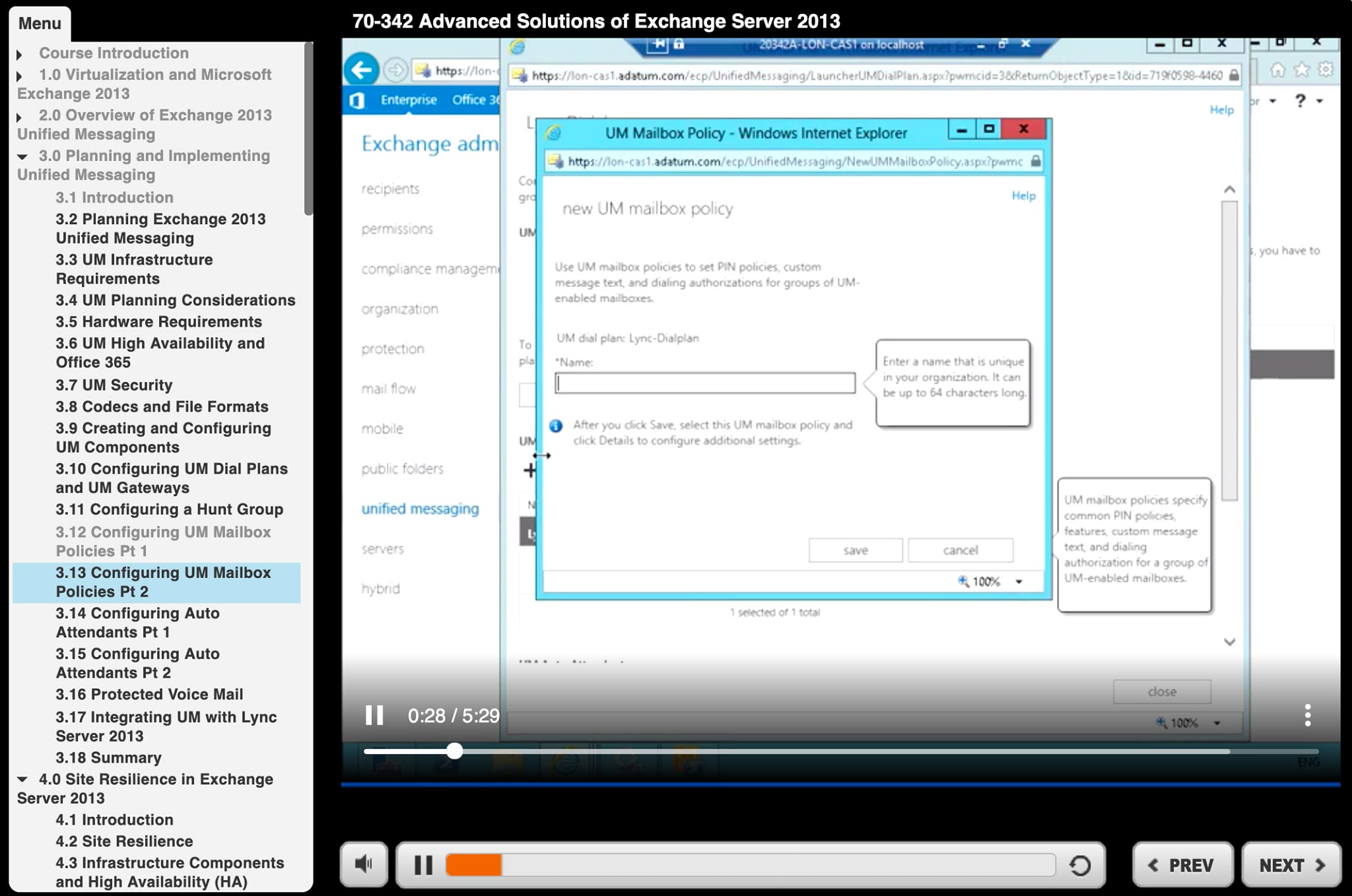The image size is (1352, 896).
Task: Expand the Course Introduction section
Action: [x=19, y=54]
